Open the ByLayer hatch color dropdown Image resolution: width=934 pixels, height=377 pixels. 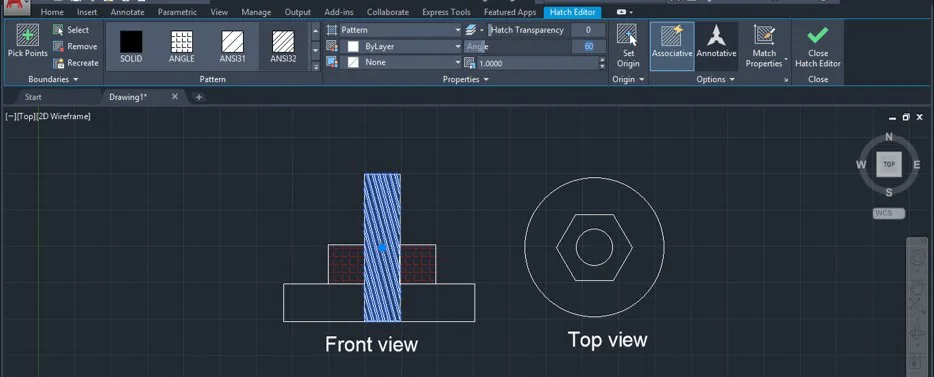pyautogui.click(x=400, y=46)
